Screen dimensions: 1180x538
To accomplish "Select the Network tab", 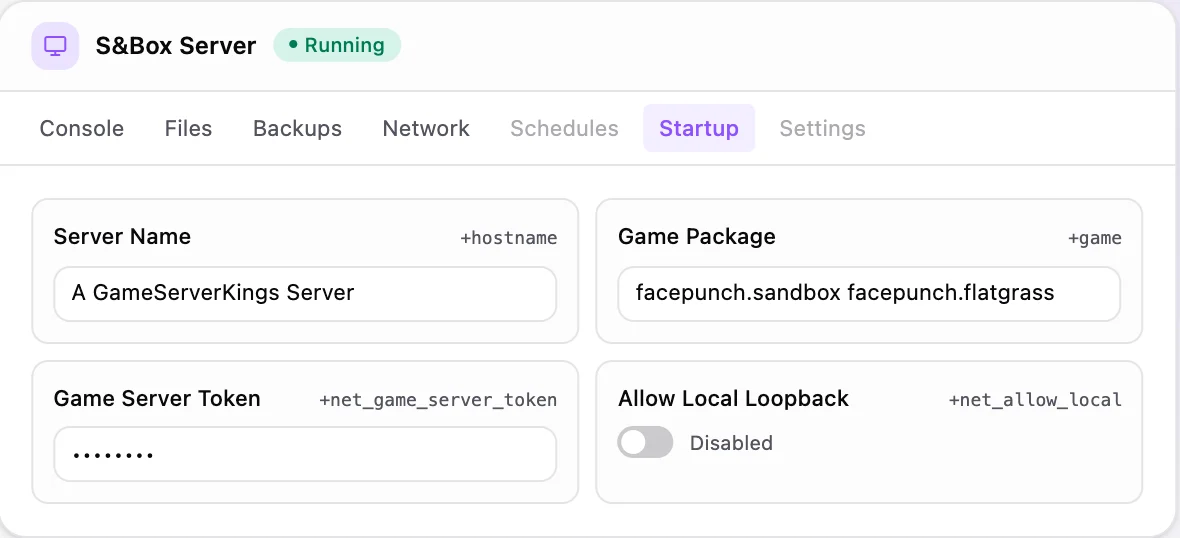I will click(x=426, y=129).
